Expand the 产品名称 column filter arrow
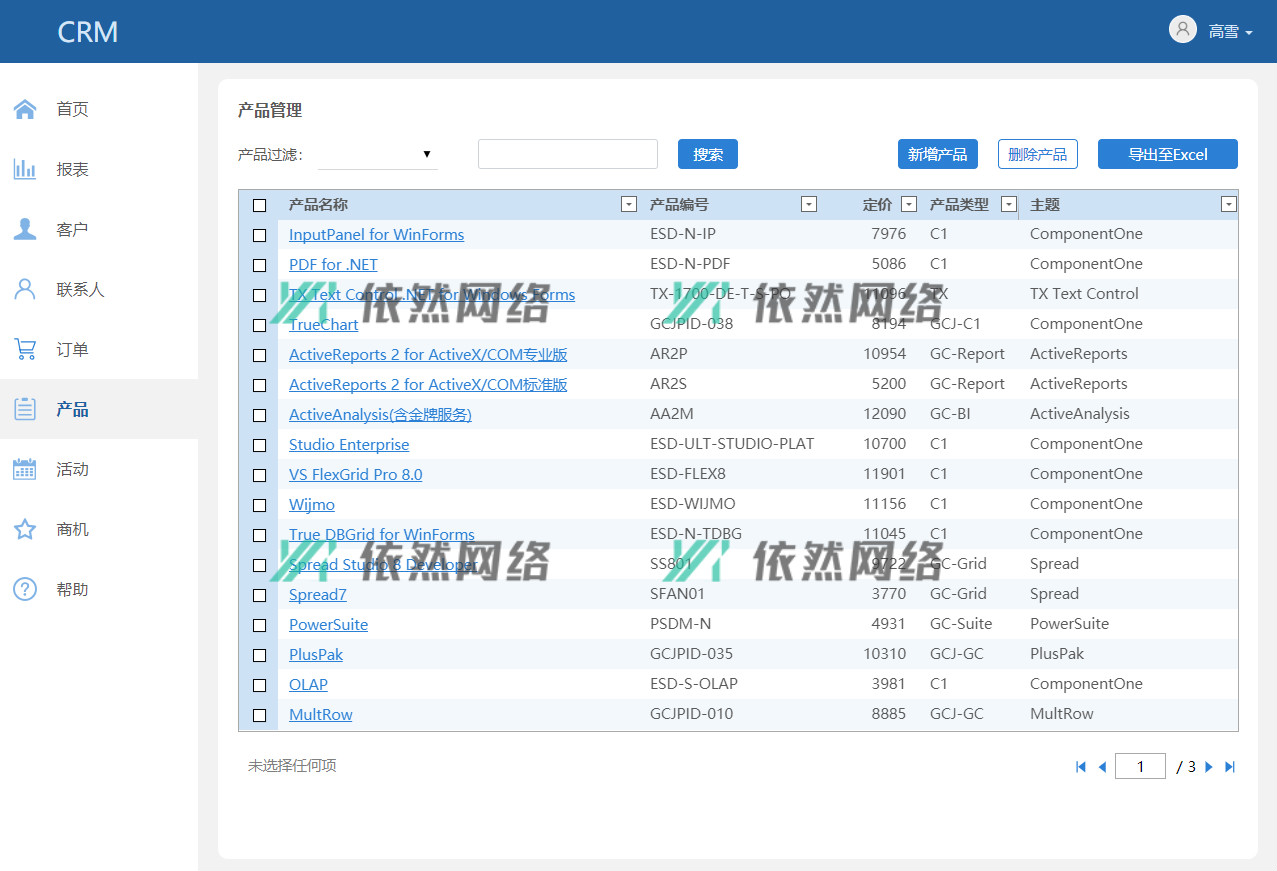Image resolution: width=1277 pixels, height=871 pixels. 628,204
